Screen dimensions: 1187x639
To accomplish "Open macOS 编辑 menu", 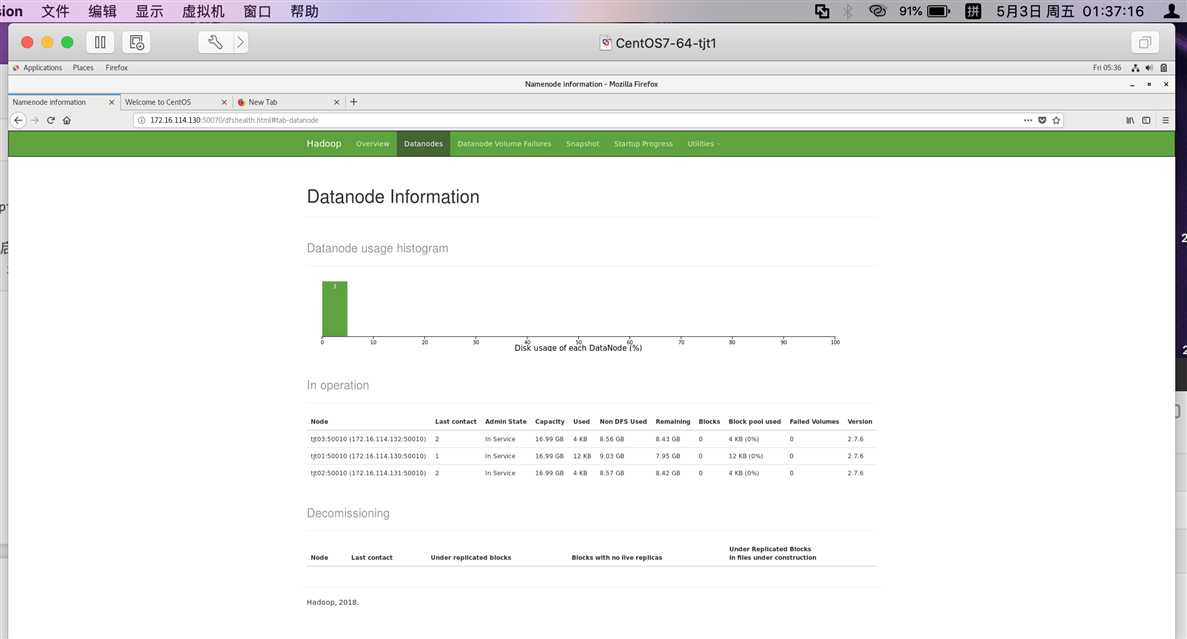I will tap(102, 11).
